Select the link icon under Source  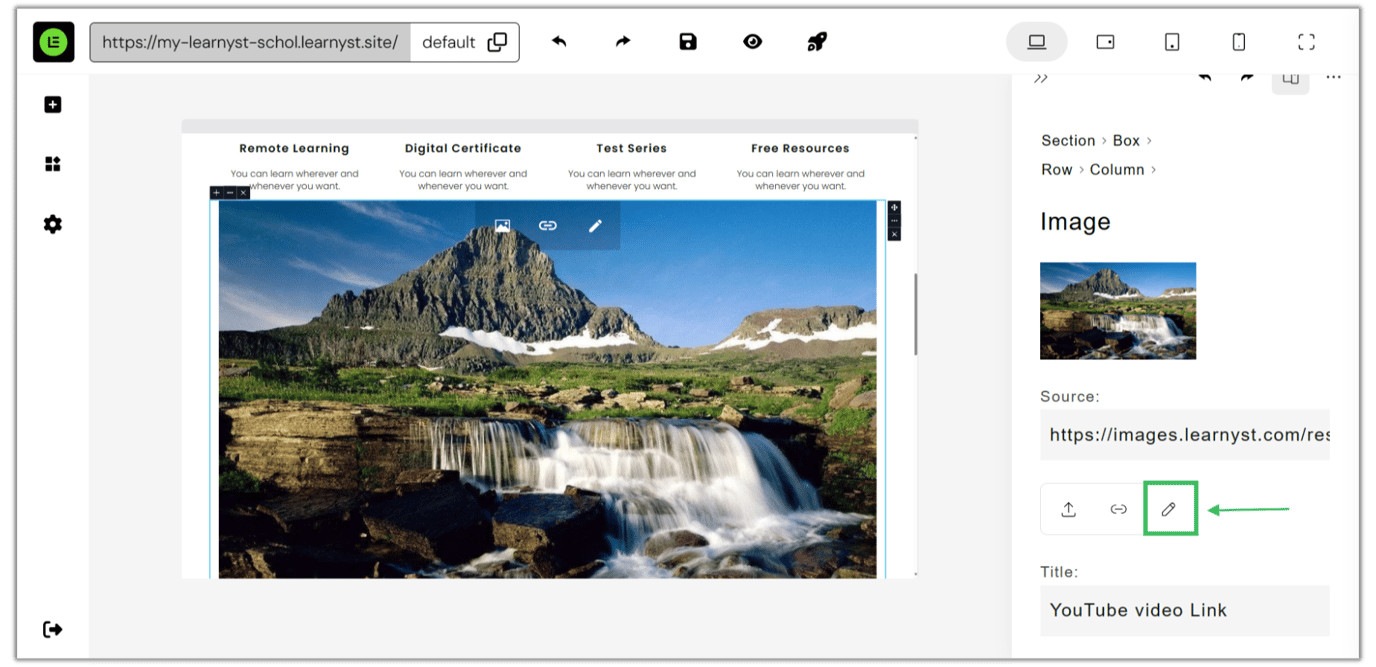tap(1119, 509)
